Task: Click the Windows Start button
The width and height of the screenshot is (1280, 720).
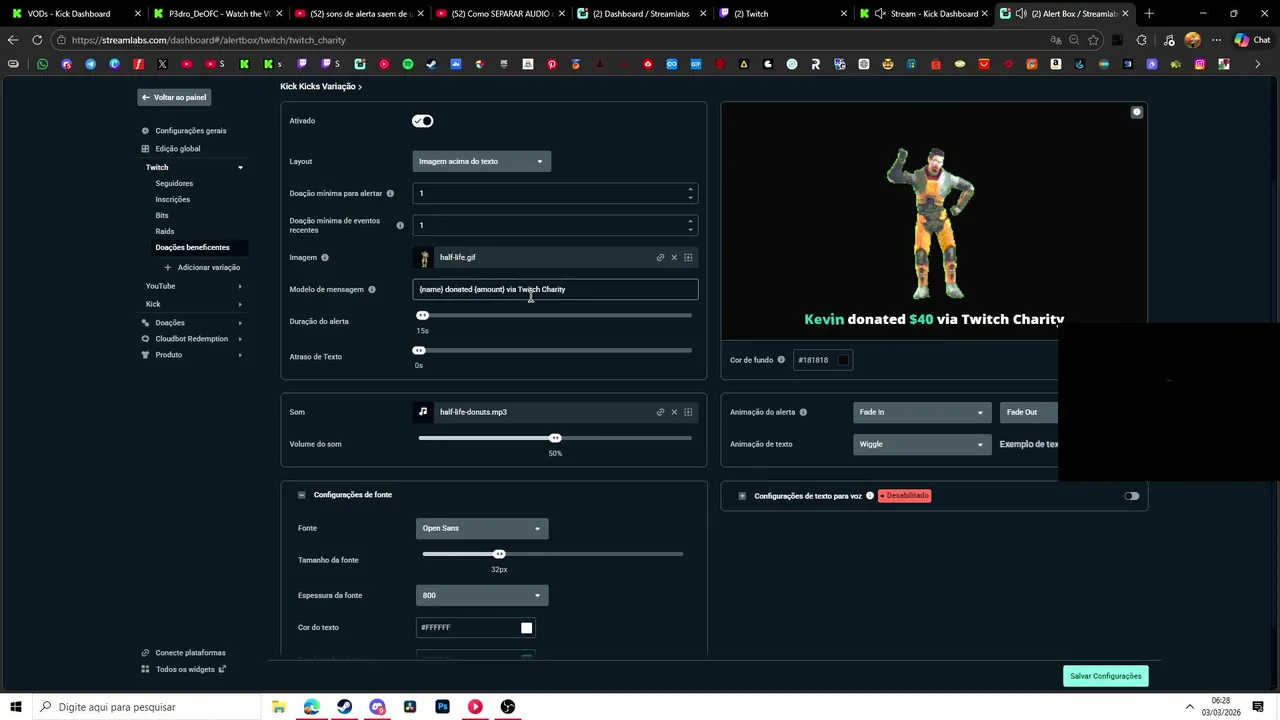Action: point(16,707)
